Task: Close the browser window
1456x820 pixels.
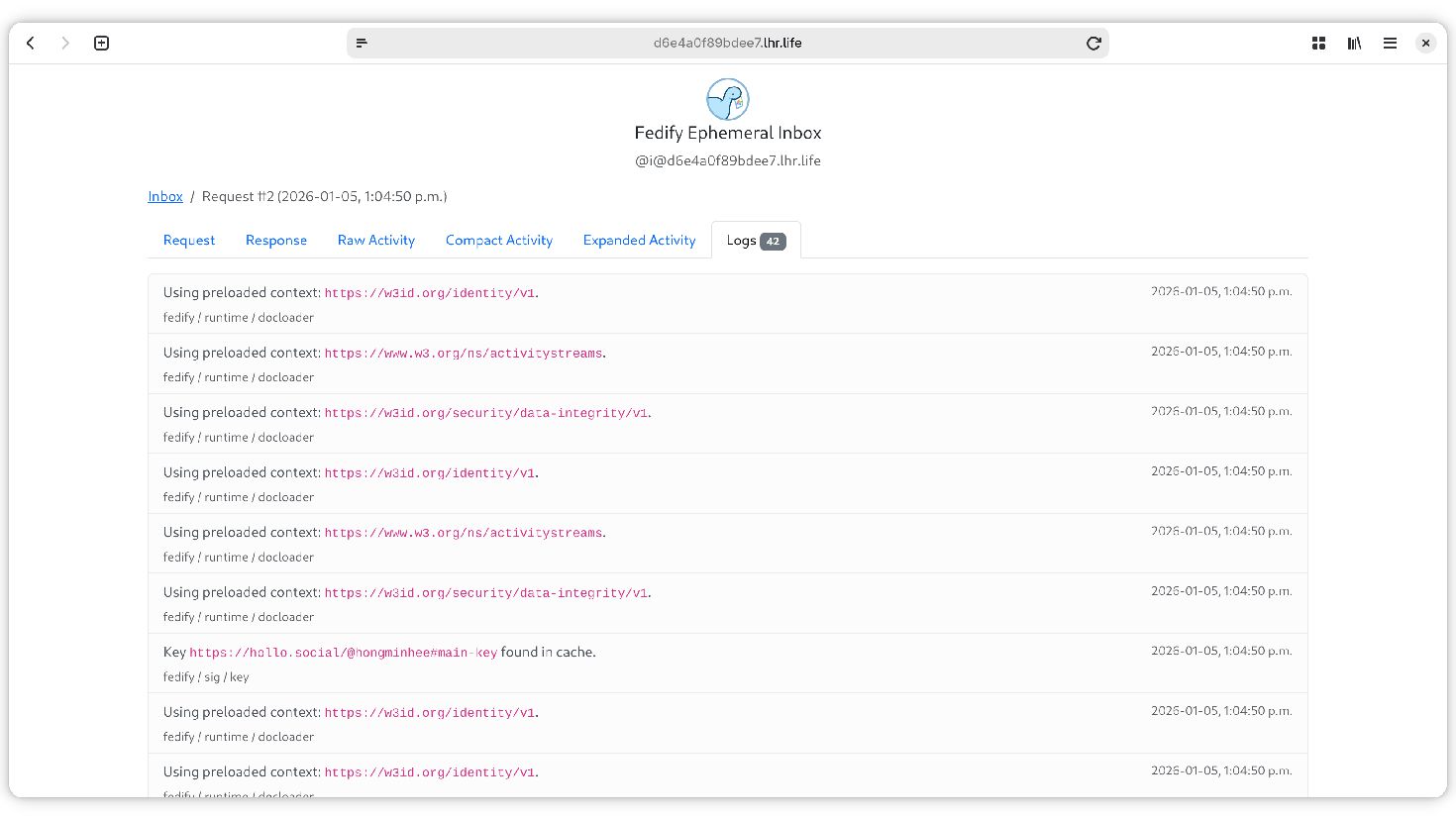Action: click(1425, 43)
